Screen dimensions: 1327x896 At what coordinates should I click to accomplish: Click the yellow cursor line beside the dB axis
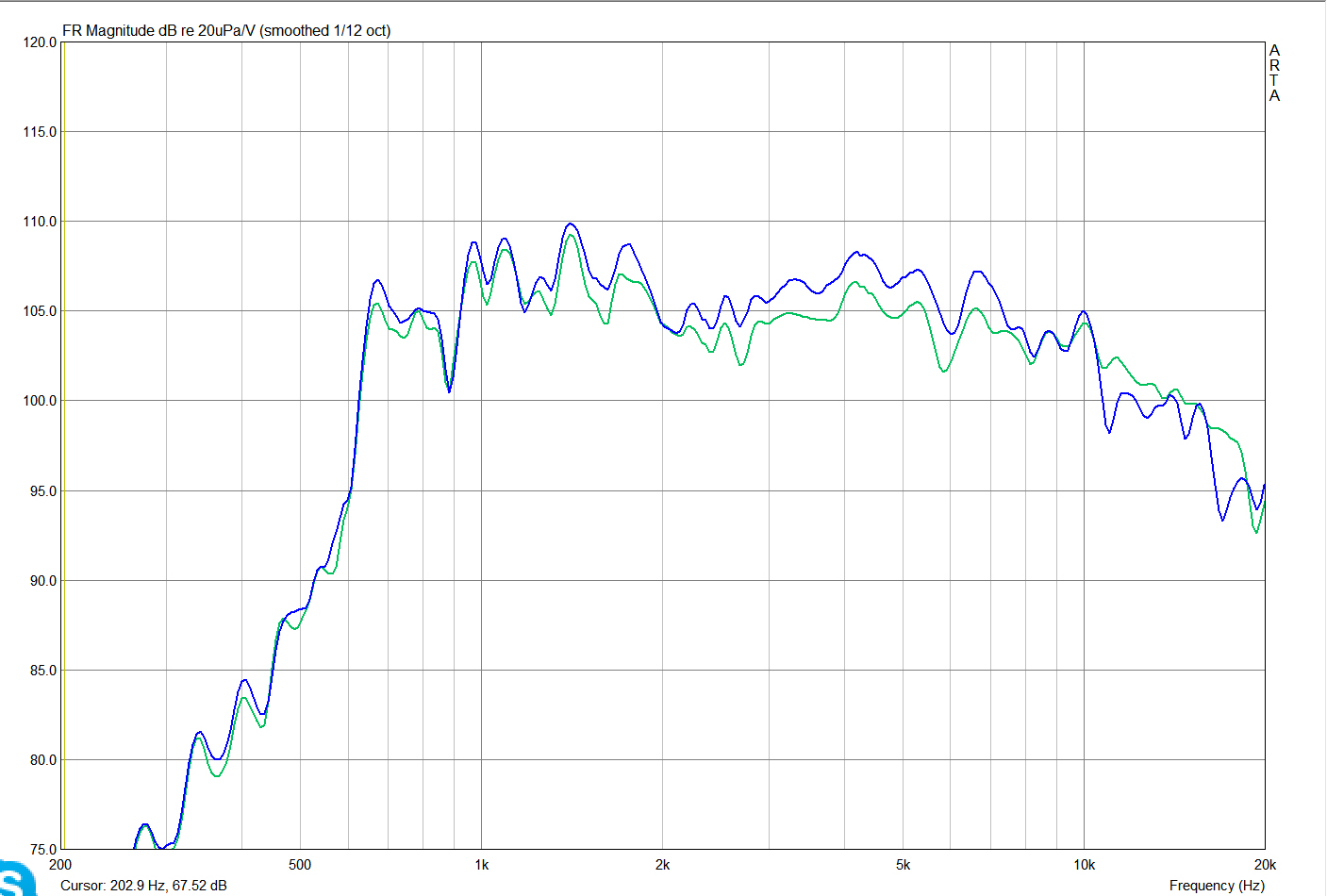click(x=64, y=445)
